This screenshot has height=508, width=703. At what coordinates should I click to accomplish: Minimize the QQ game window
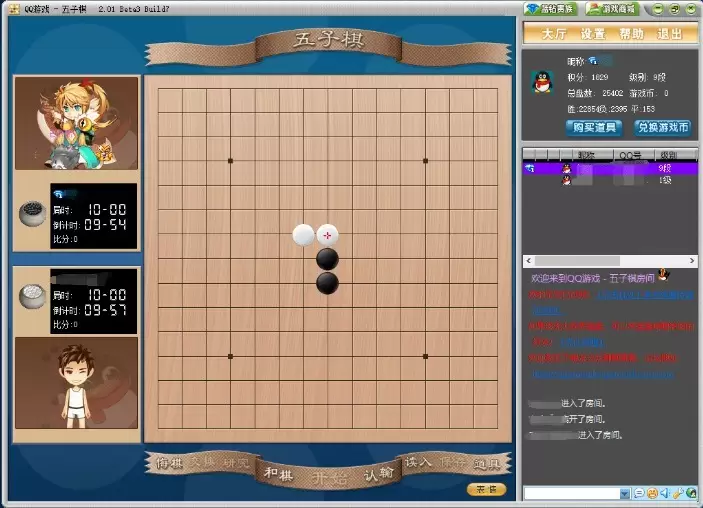coord(658,9)
